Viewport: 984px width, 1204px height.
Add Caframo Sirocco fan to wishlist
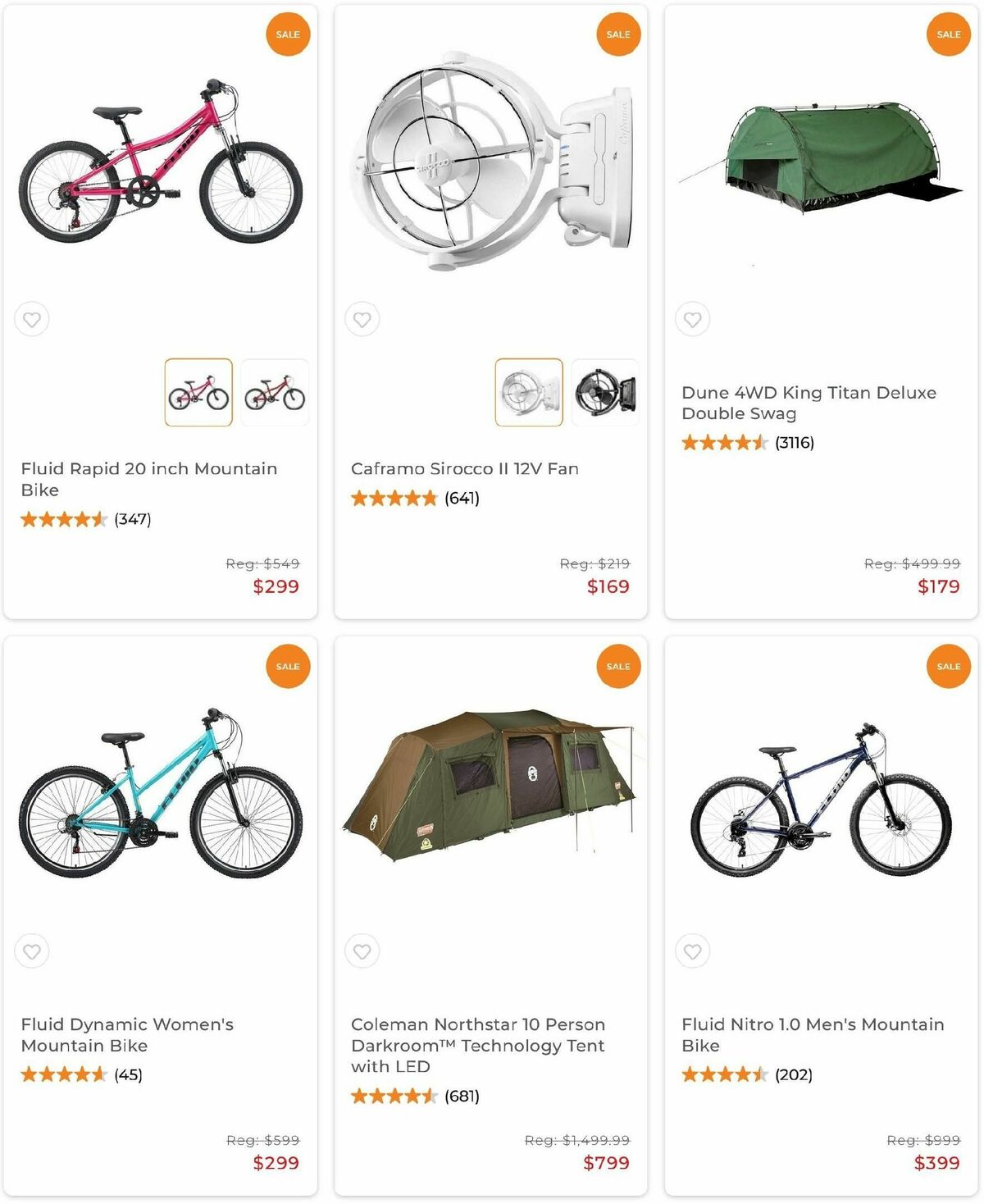(362, 319)
